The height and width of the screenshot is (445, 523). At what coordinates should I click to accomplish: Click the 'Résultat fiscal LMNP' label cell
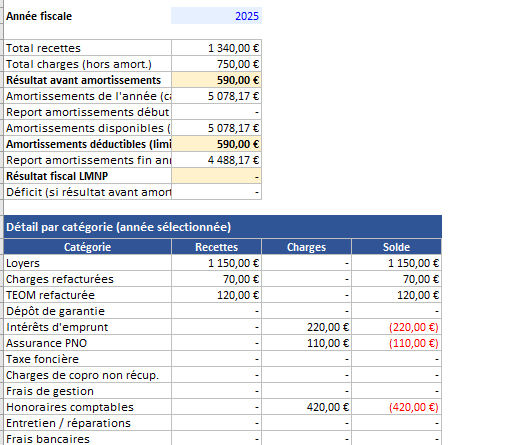pyautogui.click(x=88, y=176)
